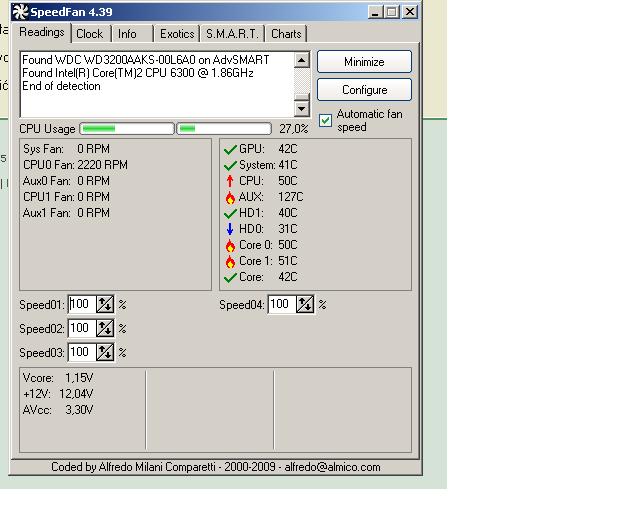Image resolution: width=640 pixels, height=512 pixels.
Task: Click the SpeedFan fan icon in title bar
Action: point(20,11)
